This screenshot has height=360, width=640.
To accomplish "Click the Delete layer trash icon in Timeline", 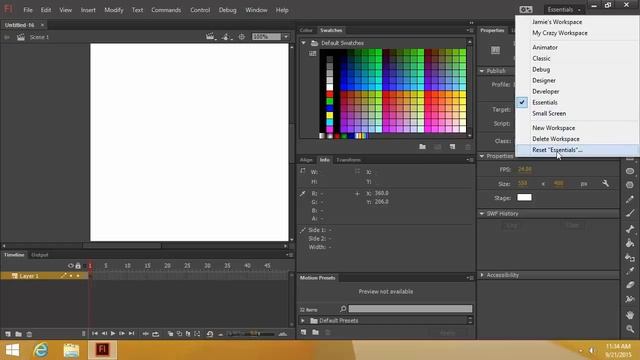I will pyautogui.click(x=29, y=334).
